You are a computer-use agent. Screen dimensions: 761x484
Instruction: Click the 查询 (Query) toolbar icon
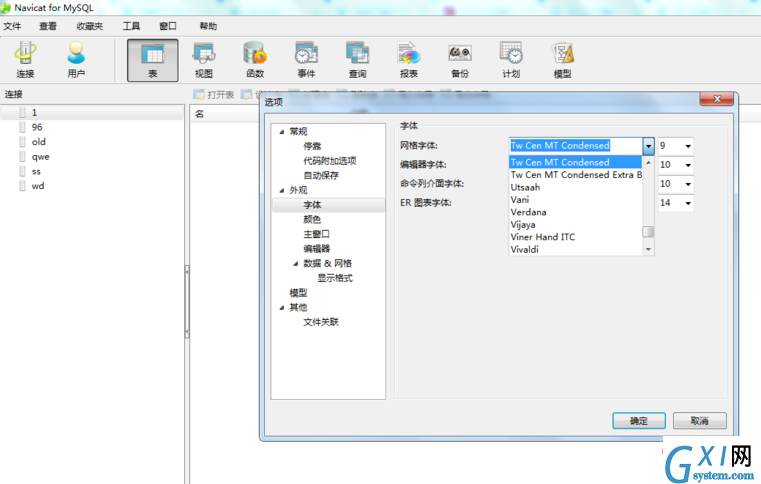point(358,60)
